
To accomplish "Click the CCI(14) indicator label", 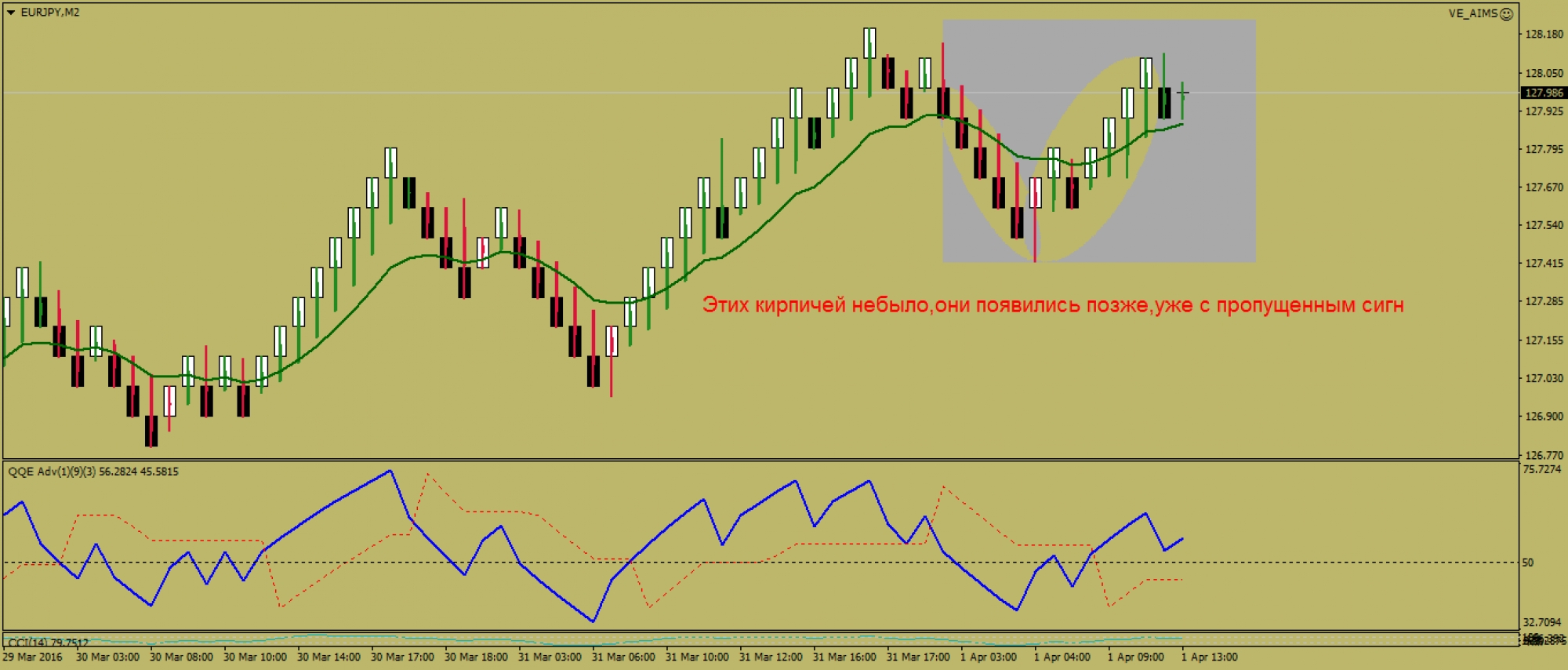I will click(x=47, y=643).
